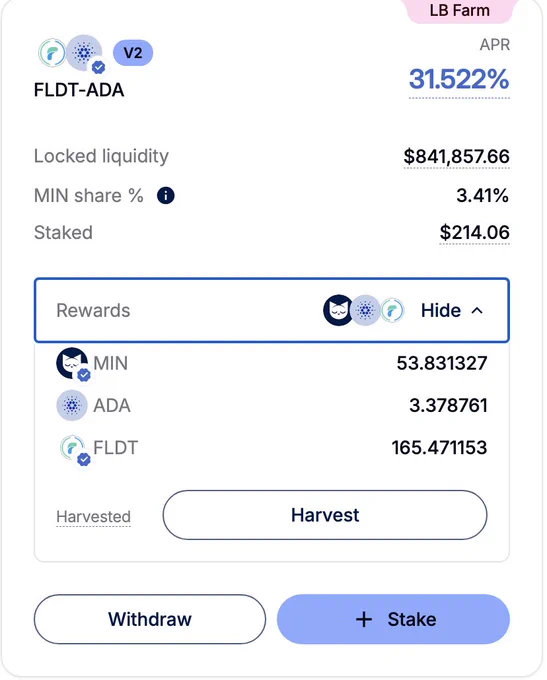Click the plus icon on the Stake button
The height and width of the screenshot is (680, 547).
coord(364,619)
